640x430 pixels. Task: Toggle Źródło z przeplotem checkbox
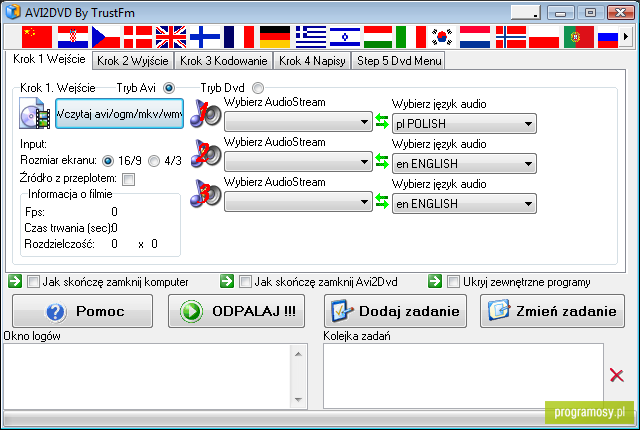(129, 179)
